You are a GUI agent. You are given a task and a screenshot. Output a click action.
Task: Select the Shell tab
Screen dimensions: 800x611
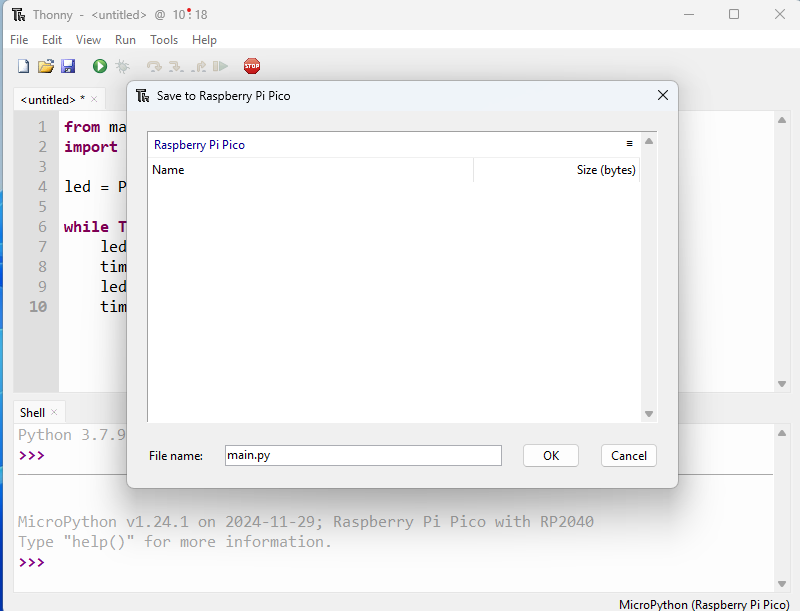click(31, 412)
